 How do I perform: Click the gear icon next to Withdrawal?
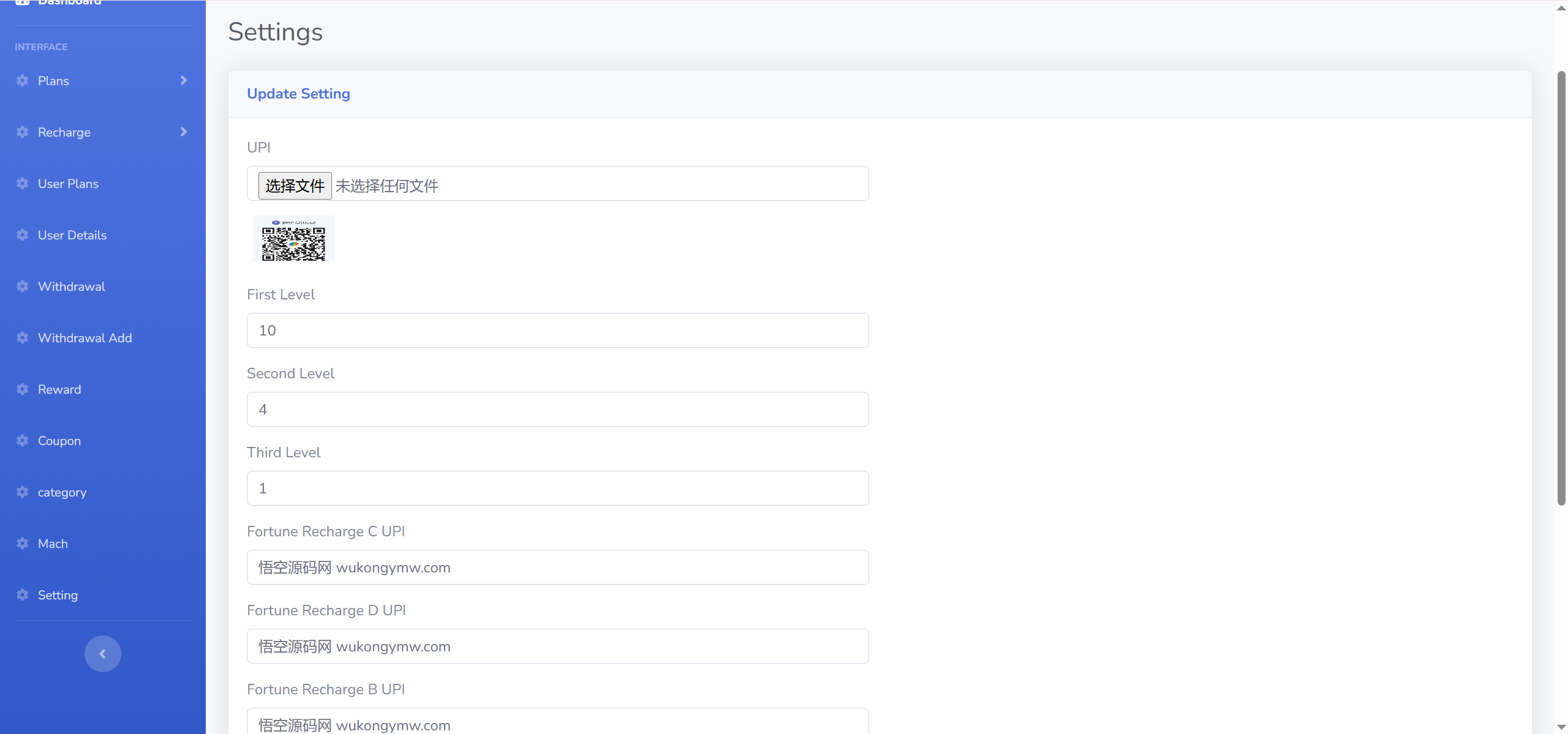(x=23, y=286)
